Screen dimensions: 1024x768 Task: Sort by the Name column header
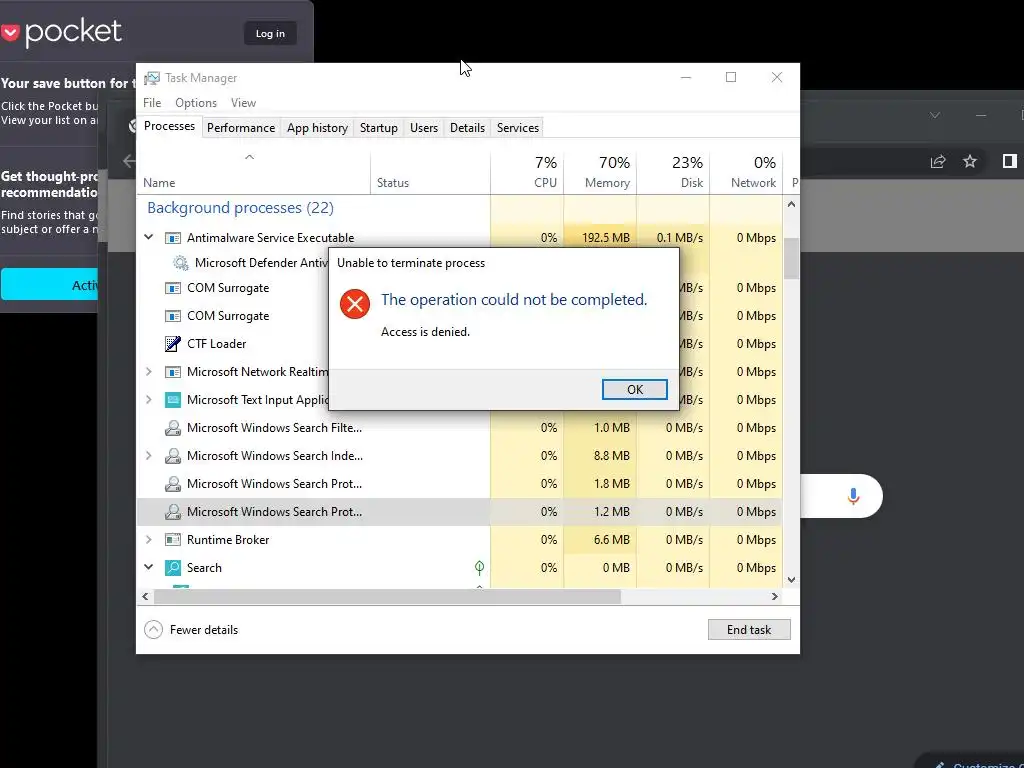(x=253, y=172)
